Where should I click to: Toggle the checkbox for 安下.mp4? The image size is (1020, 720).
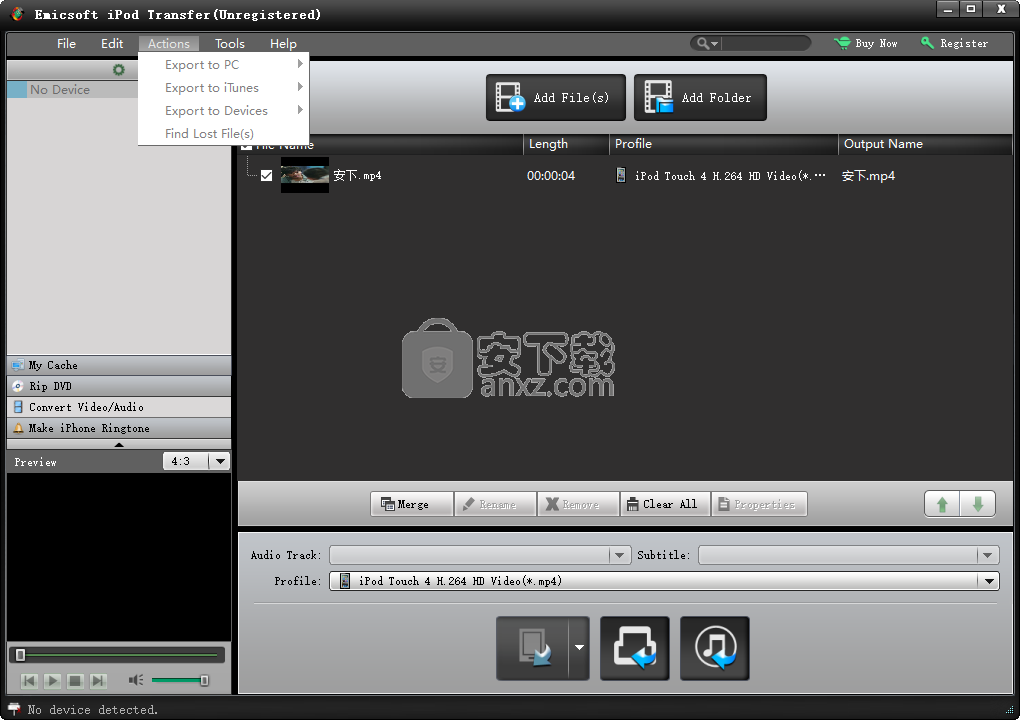coord(266,176)
